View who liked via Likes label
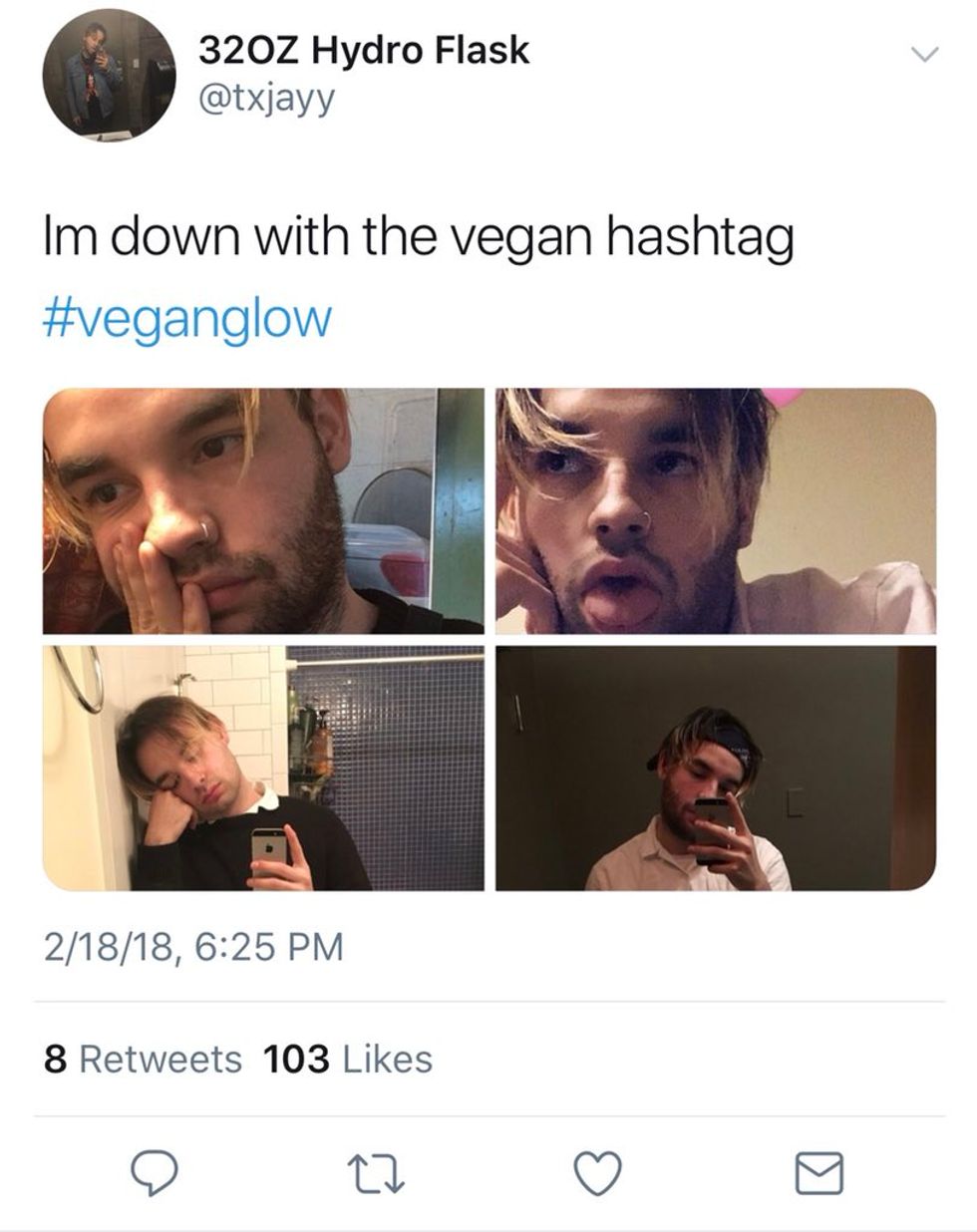The image size is (977, 1232). (387, 1059)
